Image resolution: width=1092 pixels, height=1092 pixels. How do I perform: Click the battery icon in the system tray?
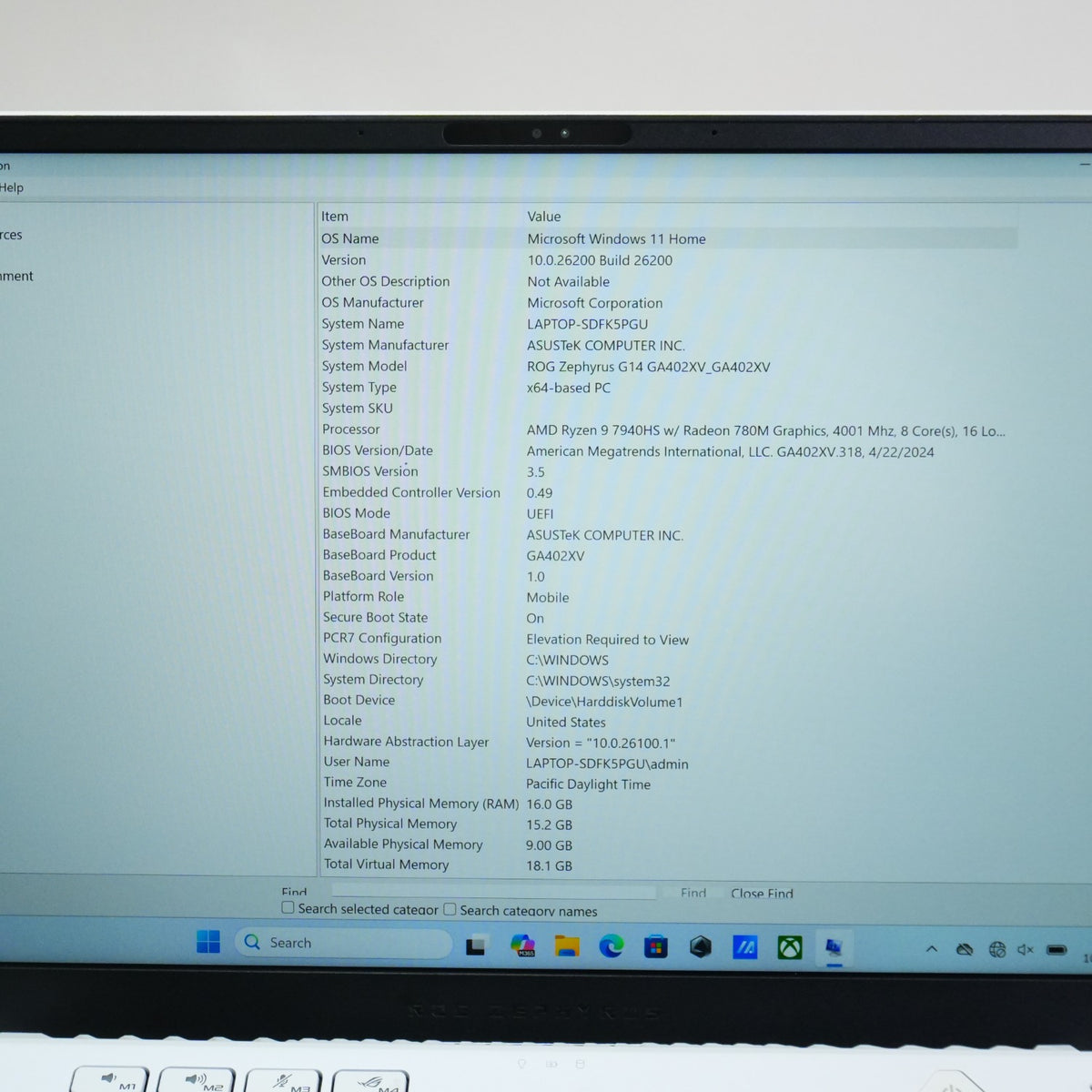[1057, 950]
